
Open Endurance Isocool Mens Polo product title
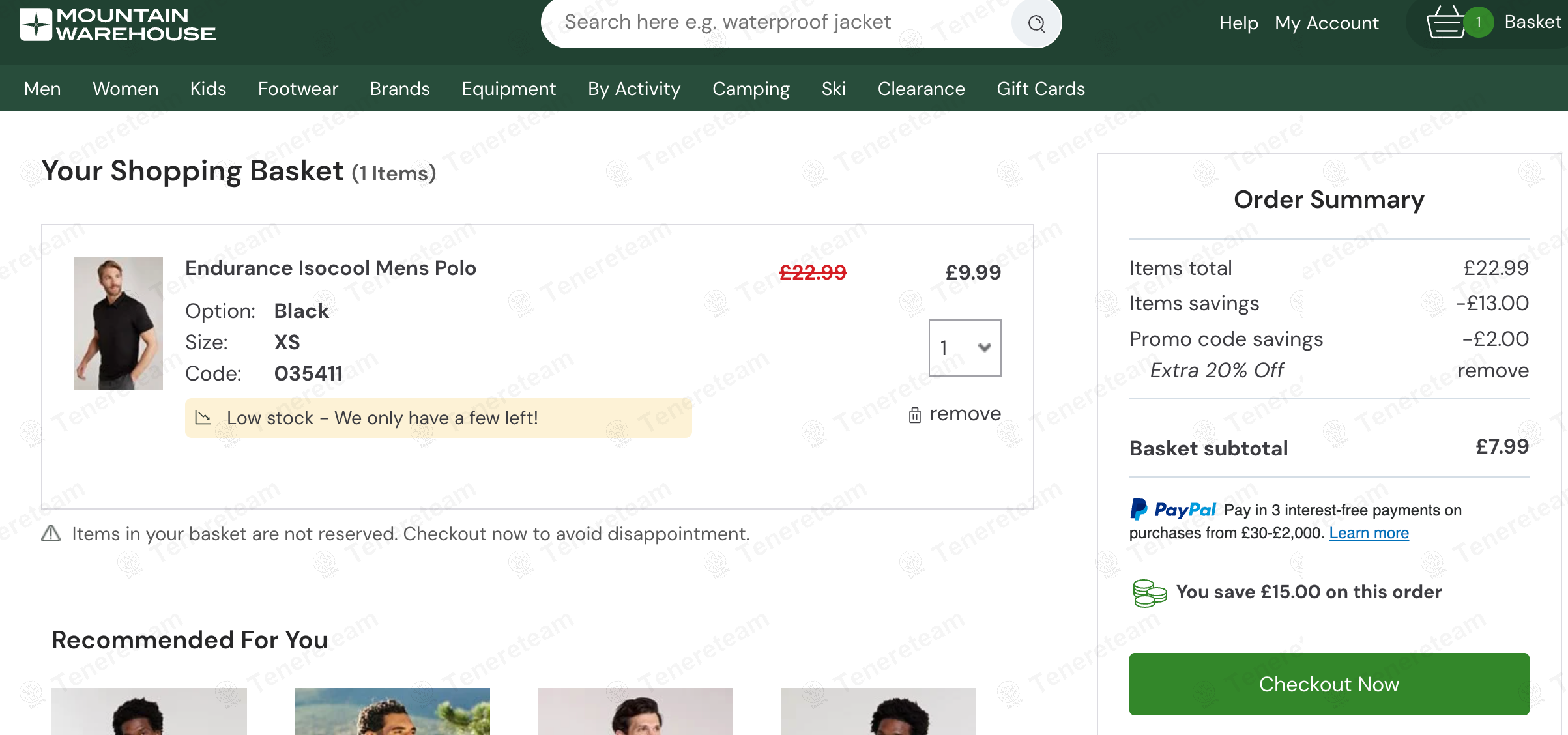pyautogui.click(x=330, y=268)
